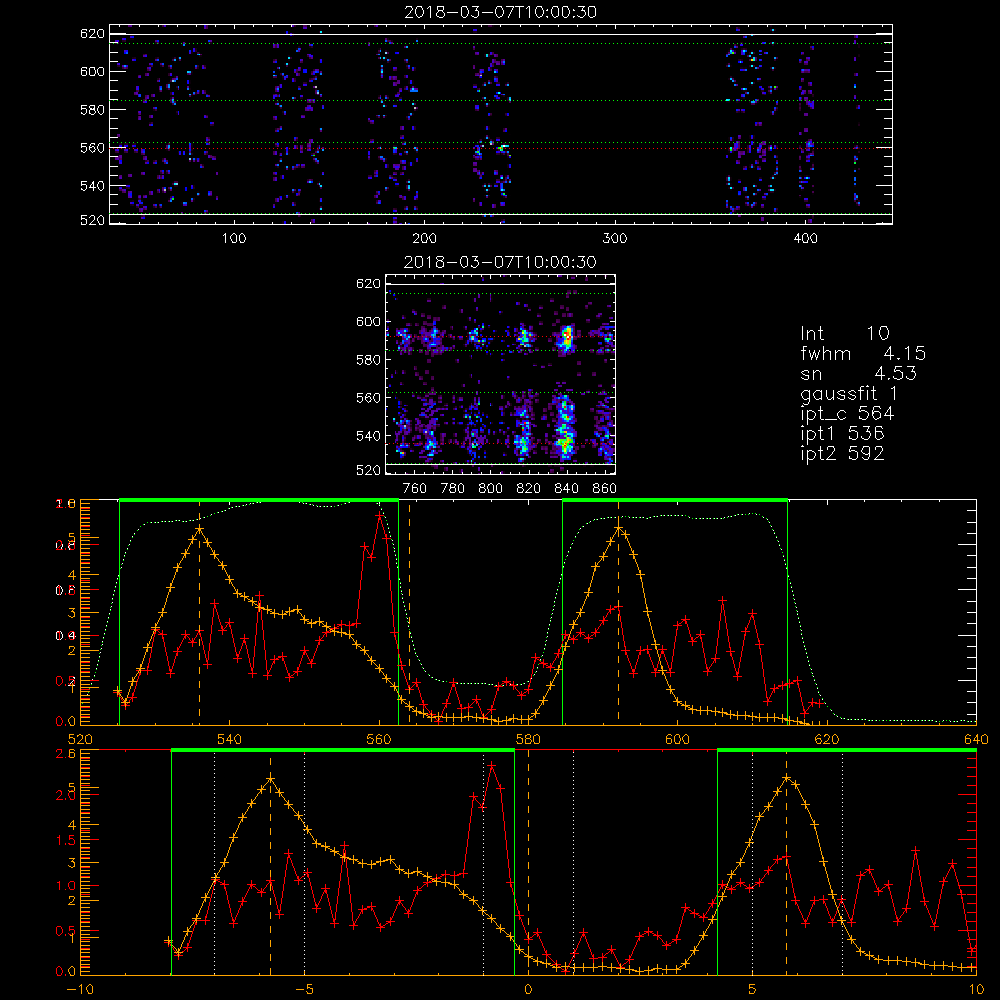Select the 'fwhm 4.15' readout
Image resolution: width=1000 pixels, height=1000 pixels.
click(x=863, y=353)
